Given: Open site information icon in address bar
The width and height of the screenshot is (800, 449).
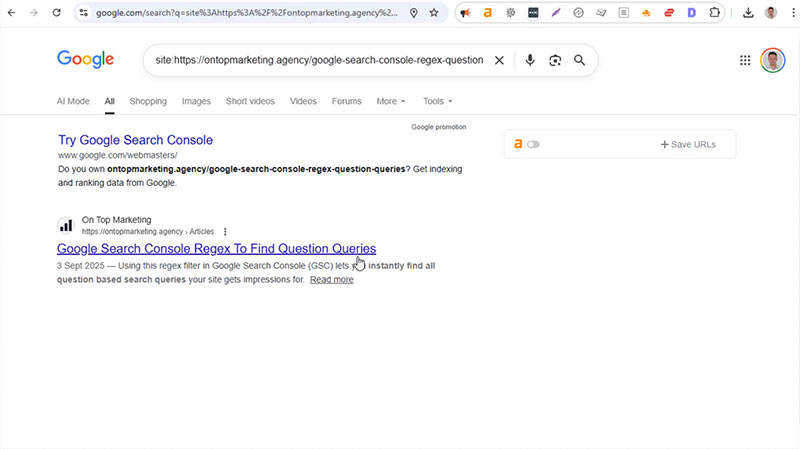Looking at the screenshot, I should [x=84, y=13].
